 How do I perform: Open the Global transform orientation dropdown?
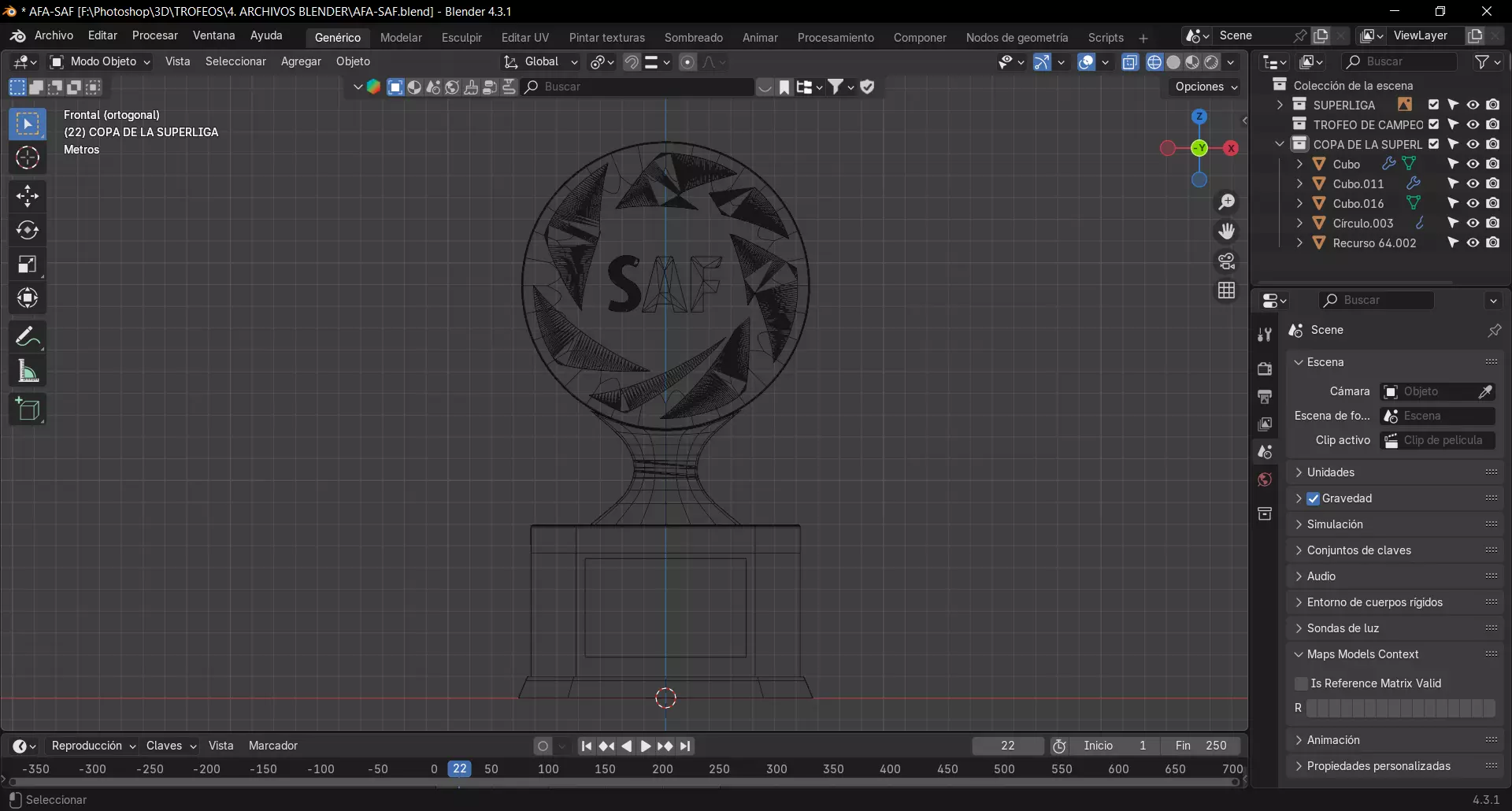pyautogui.click(x=541, y=61)
